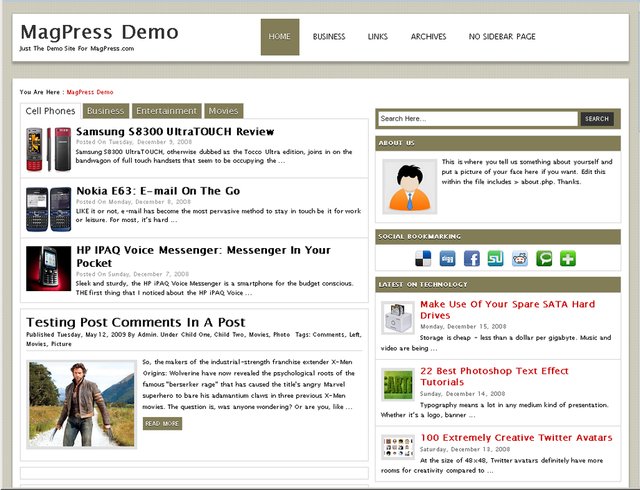Click the Latest On Technology heading
640x490 pixels.
[423, 284]
